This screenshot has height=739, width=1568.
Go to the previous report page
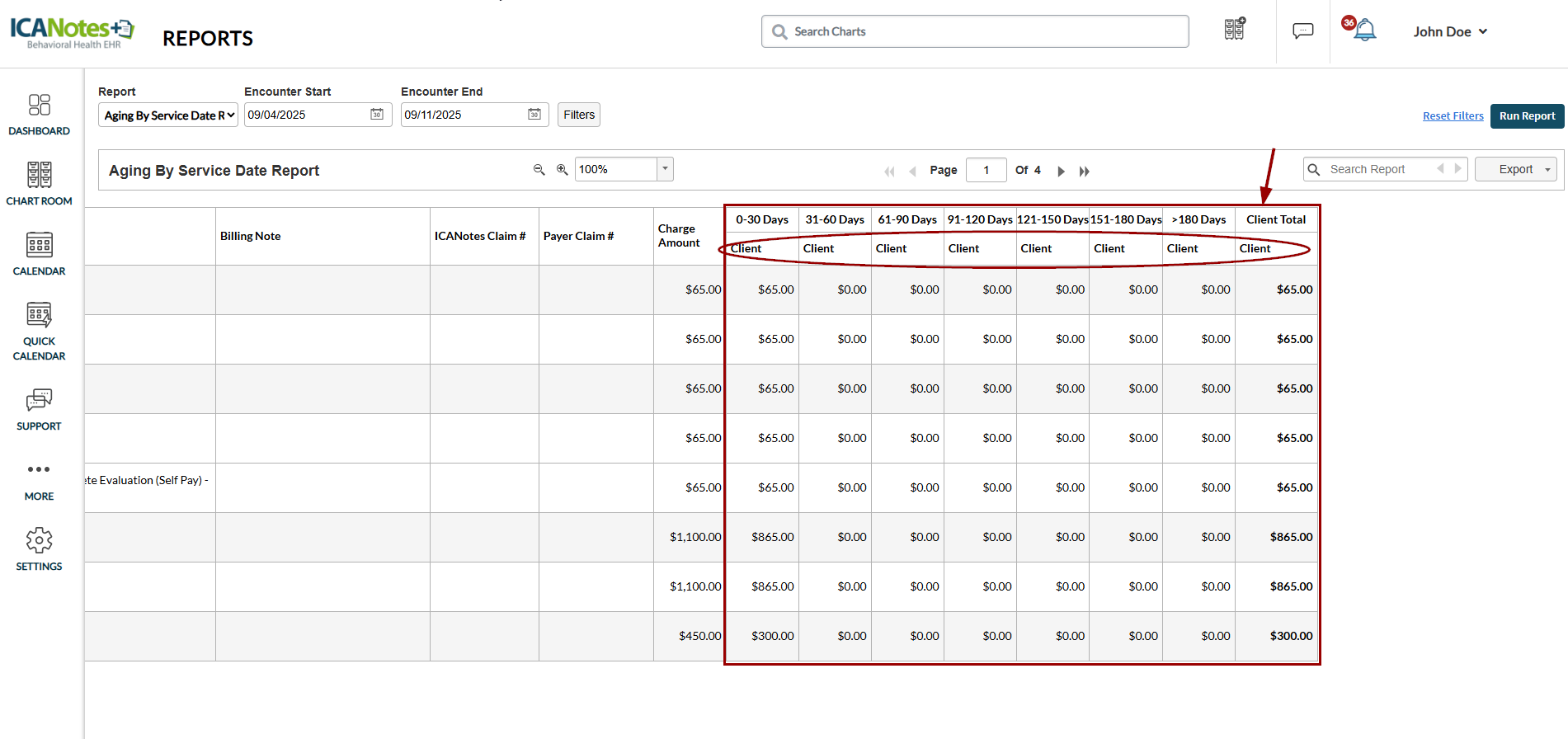912,172
